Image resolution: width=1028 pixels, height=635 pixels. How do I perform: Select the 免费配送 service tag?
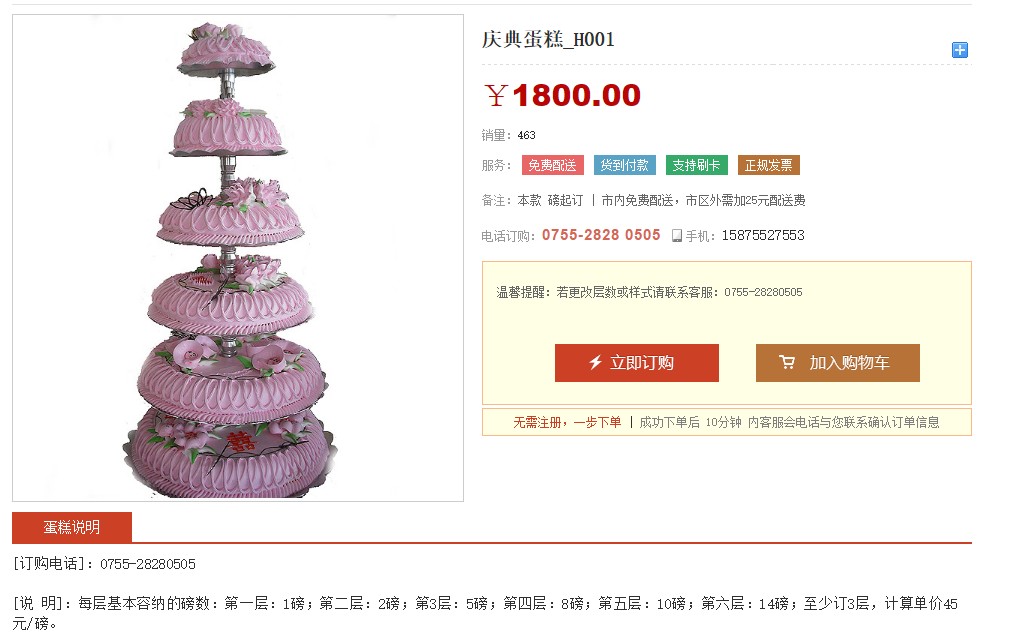pos(553,165)
